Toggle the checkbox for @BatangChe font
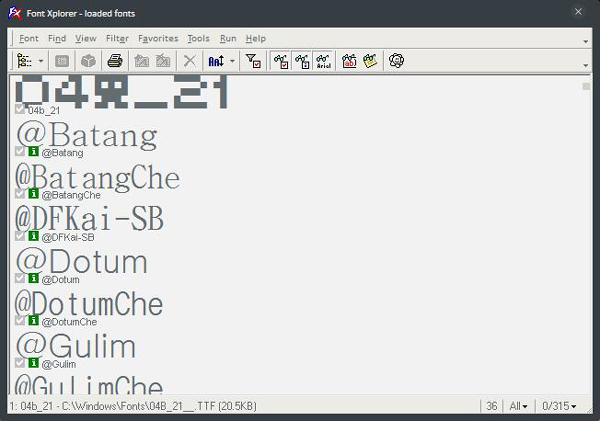The height and width of the screenshot is (421, 600). click(20, 194)
